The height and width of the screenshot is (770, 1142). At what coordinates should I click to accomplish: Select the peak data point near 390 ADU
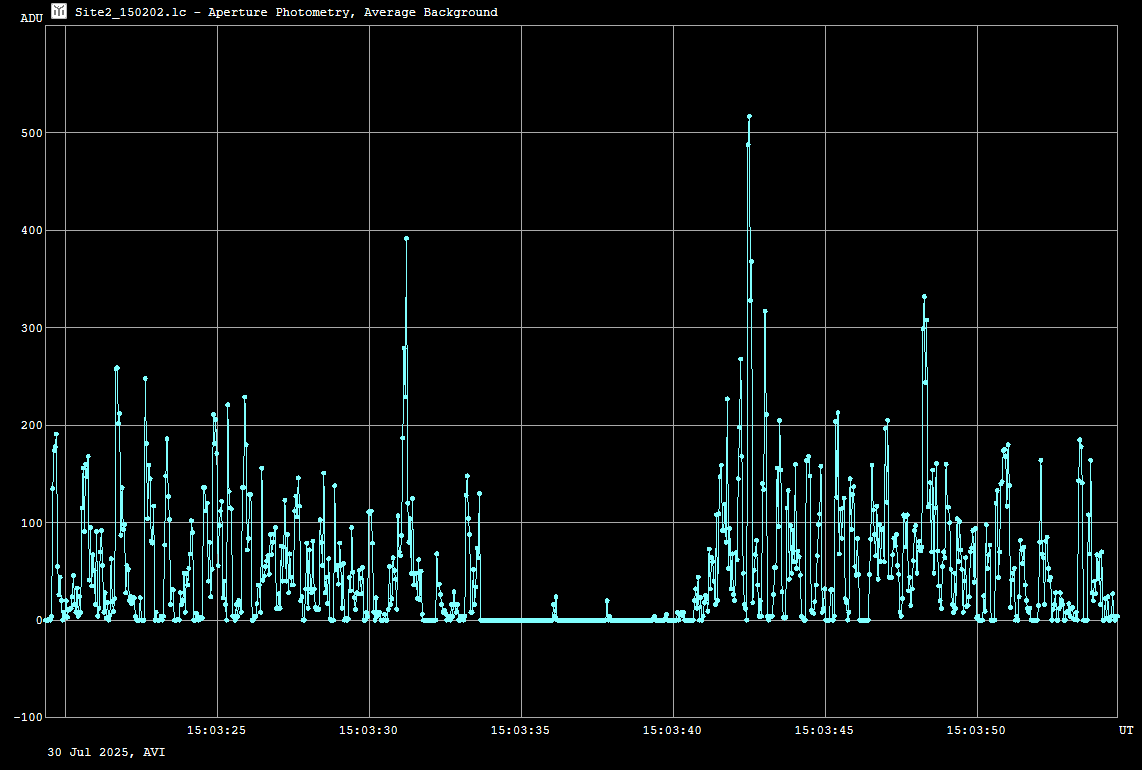point(406,239)
